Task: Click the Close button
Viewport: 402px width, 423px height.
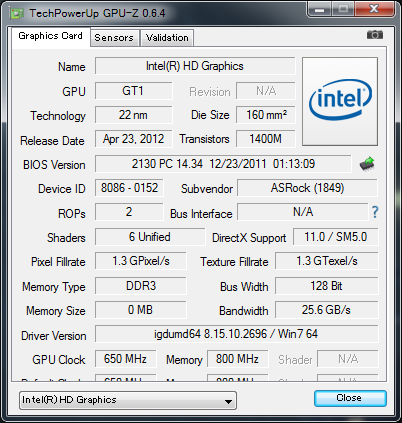Action: tap(350, 398)
